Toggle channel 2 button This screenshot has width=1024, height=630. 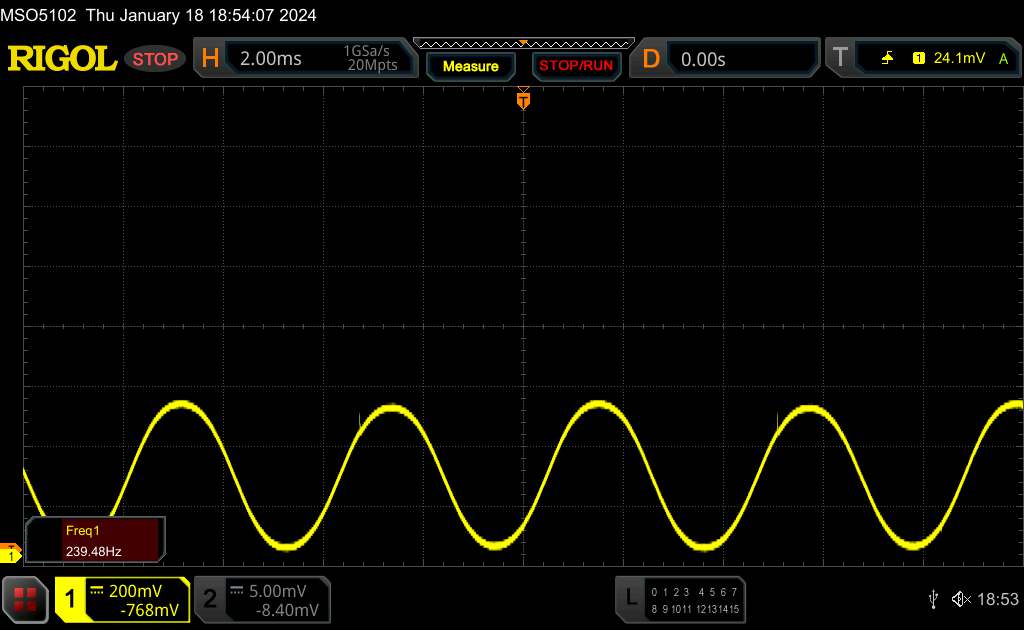(x=210, y=599)
